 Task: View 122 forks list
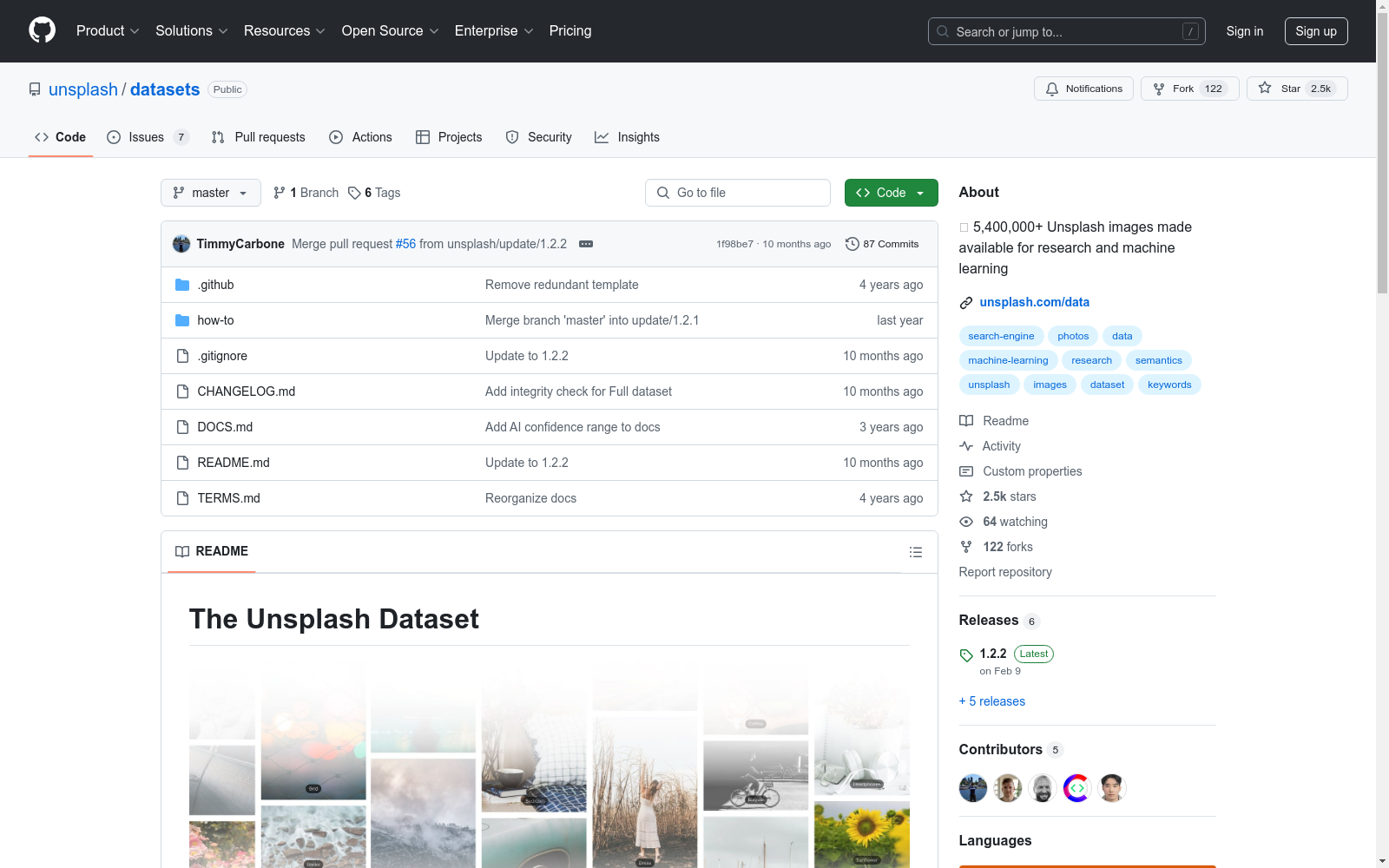pyautogui.click(x=997, y=547)
